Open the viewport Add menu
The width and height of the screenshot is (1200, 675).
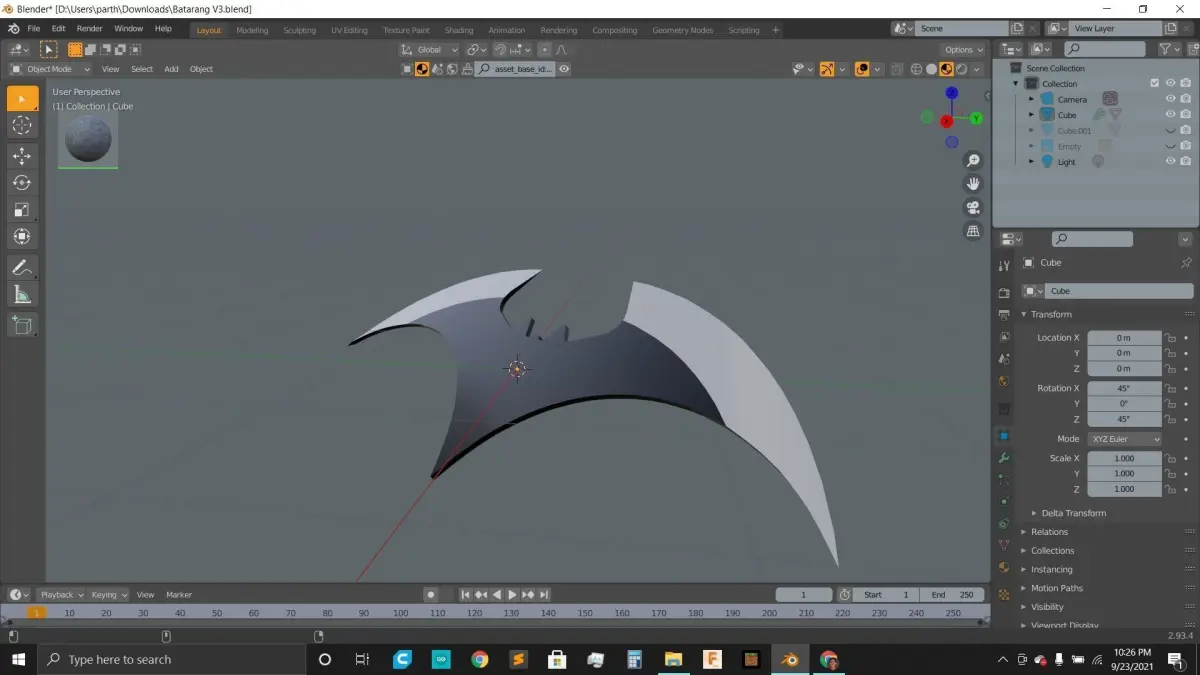[171, 69]
